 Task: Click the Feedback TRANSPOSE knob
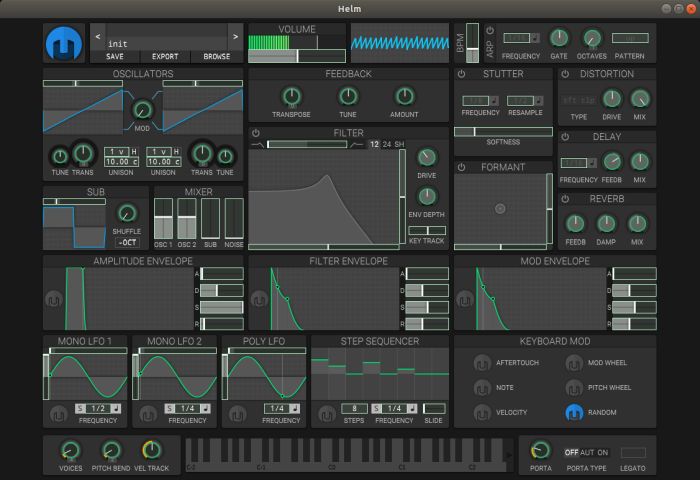coord(292,96)
